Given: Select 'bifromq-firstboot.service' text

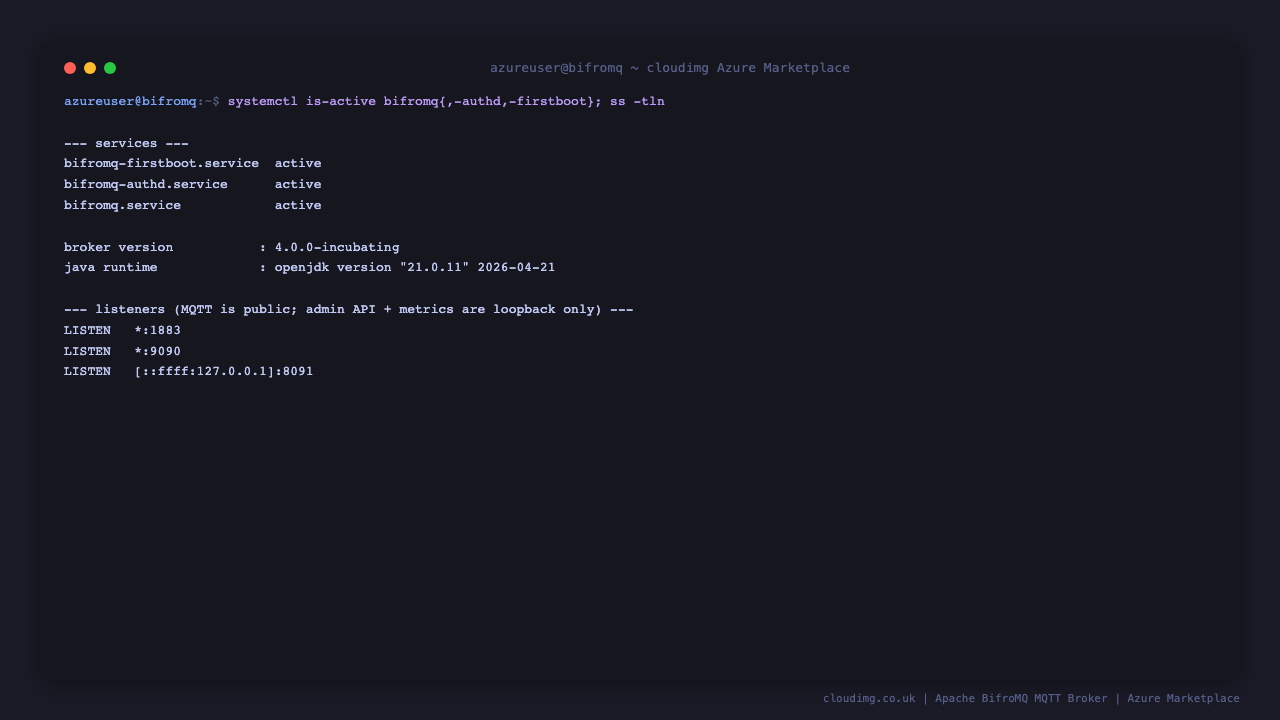Looking at the screenshot, I should tap(161, 163).
